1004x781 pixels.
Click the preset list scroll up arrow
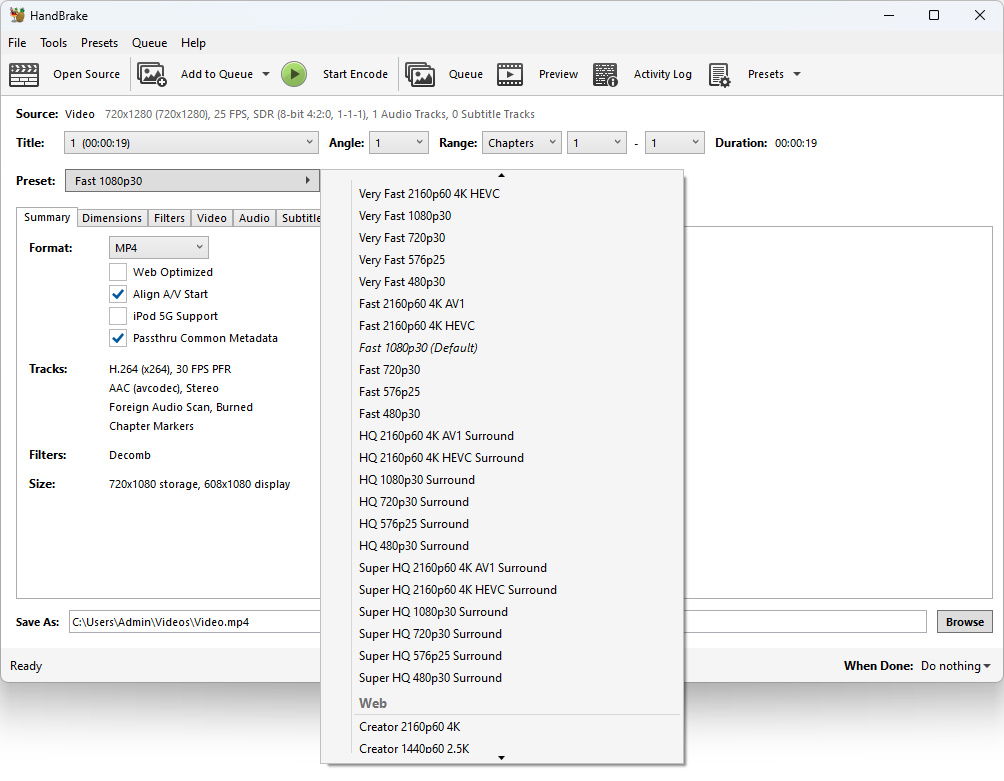click(x=501, y=175)
